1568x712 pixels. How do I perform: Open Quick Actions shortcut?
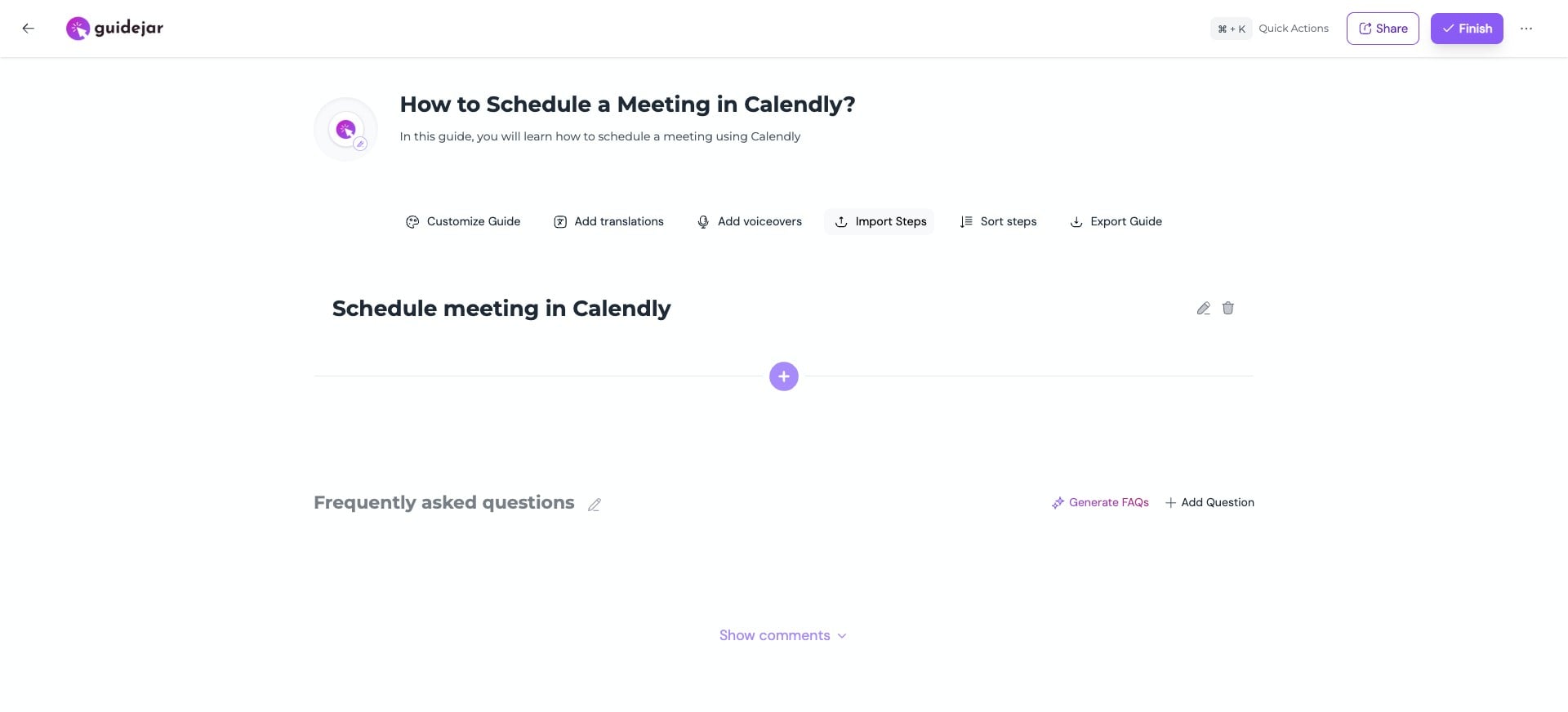point(1270,29)
